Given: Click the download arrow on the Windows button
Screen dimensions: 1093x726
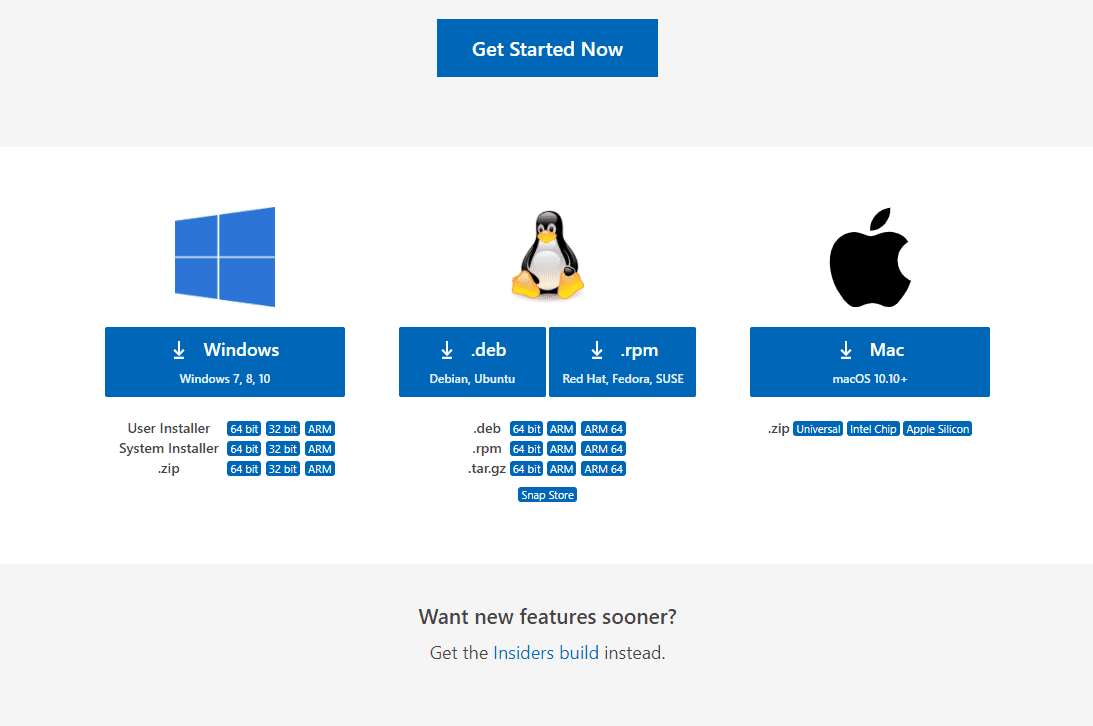Looking at the screenshot, I should tap(179, 350).
